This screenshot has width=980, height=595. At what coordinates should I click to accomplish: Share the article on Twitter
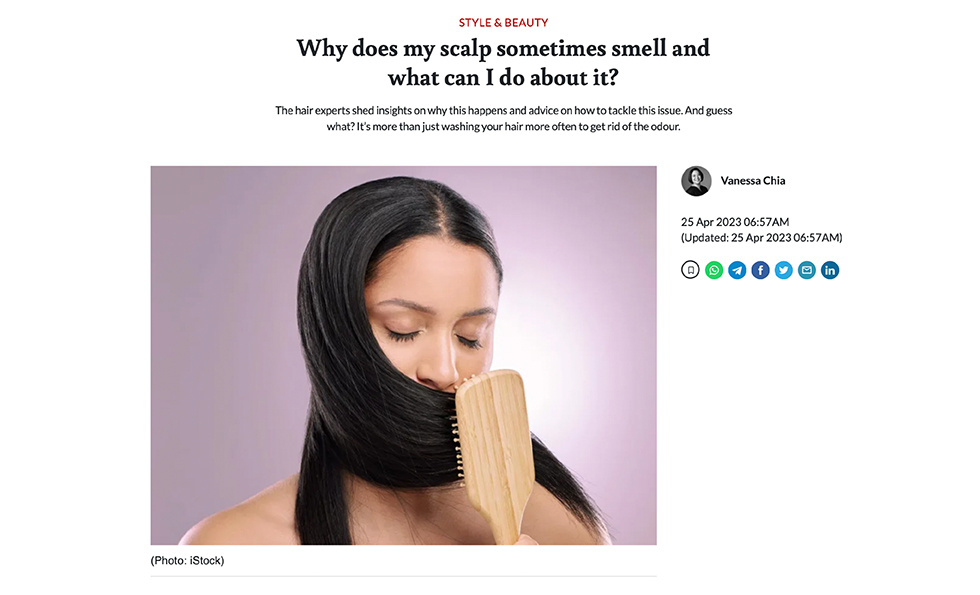(x=783, y=270)
